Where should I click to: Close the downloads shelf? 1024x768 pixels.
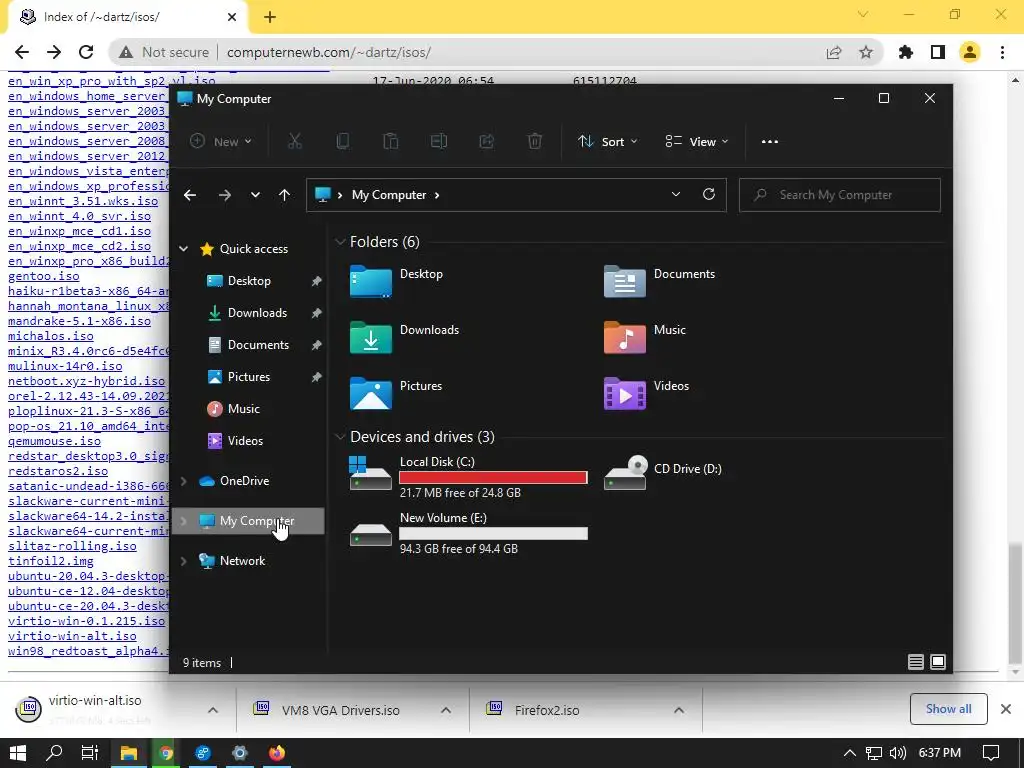[x=1006, y=709]
